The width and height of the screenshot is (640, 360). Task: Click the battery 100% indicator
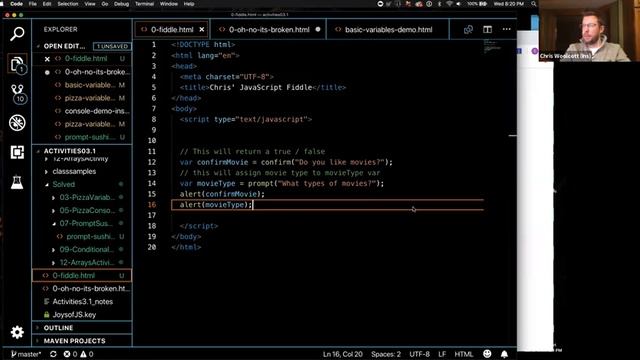click(477, 4)
